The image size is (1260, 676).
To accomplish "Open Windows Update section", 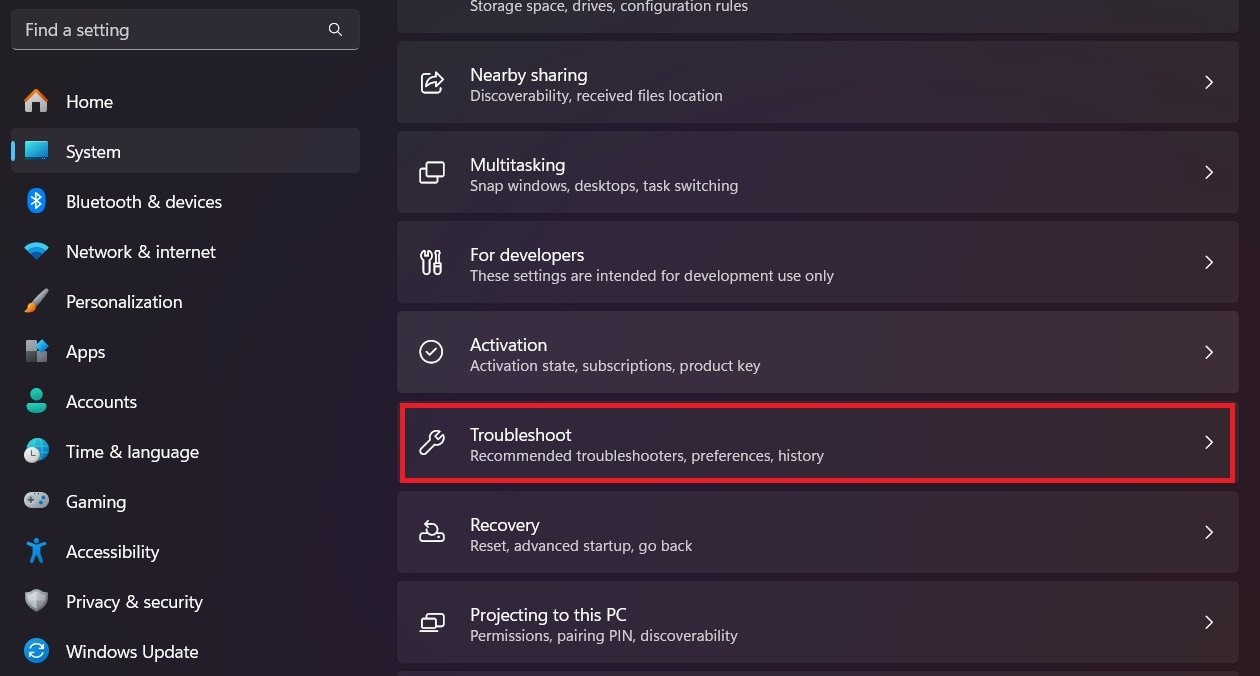I will (185, 651).
